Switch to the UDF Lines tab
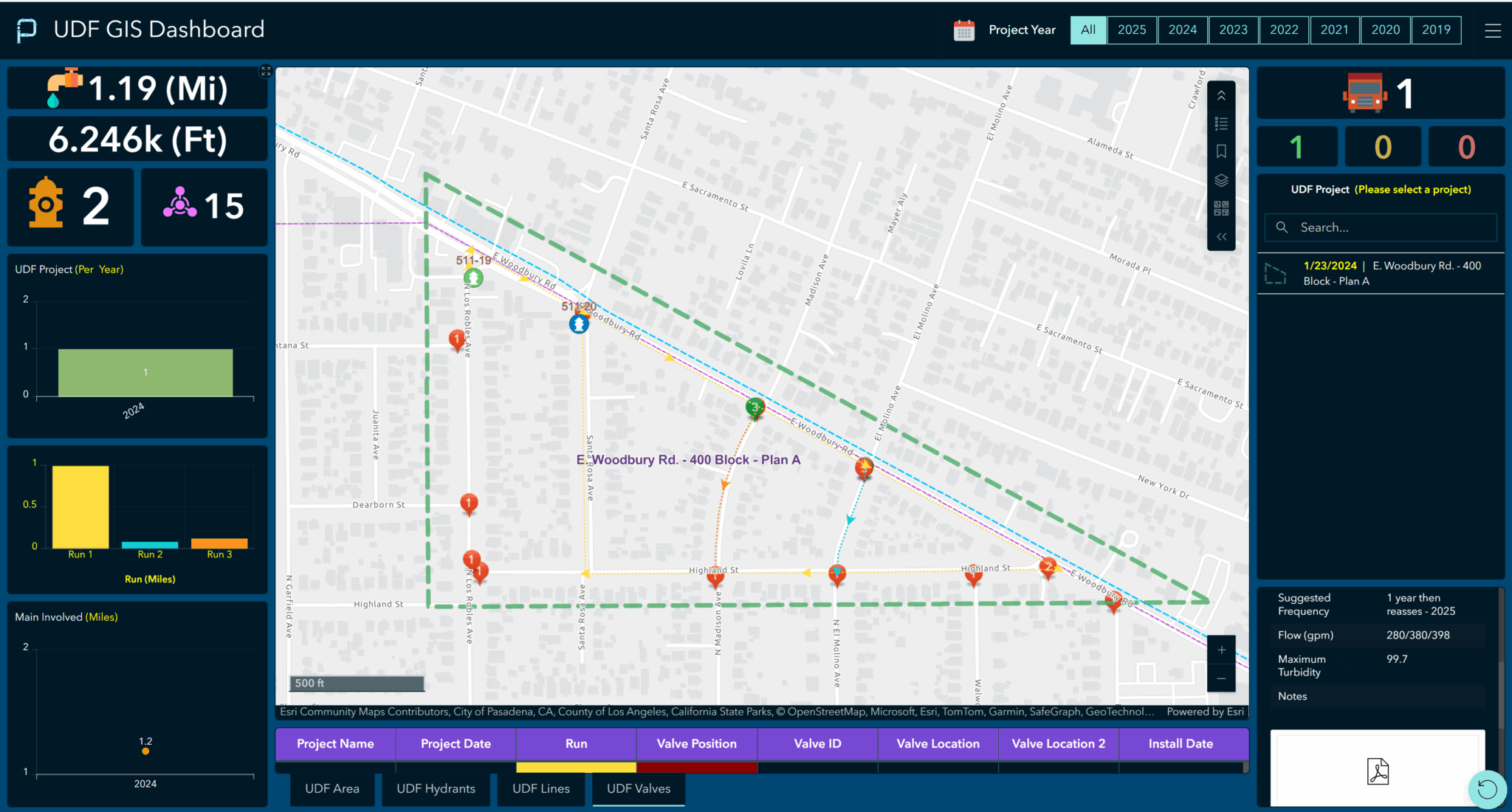Screen dimensions: 1512x812 540,788
